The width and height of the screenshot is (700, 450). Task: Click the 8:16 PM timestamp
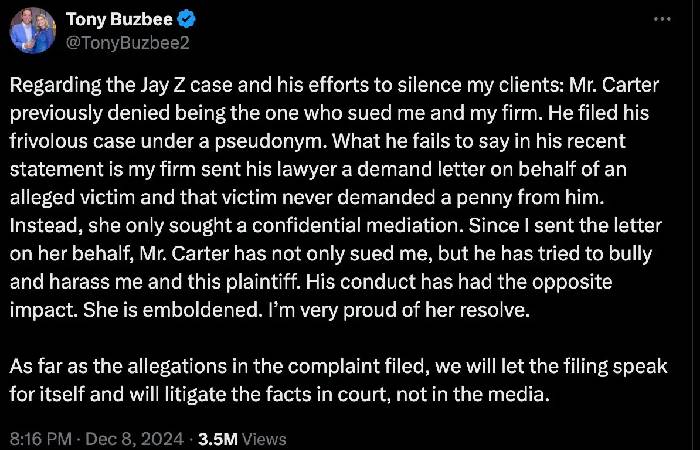(x=39, y=438)
